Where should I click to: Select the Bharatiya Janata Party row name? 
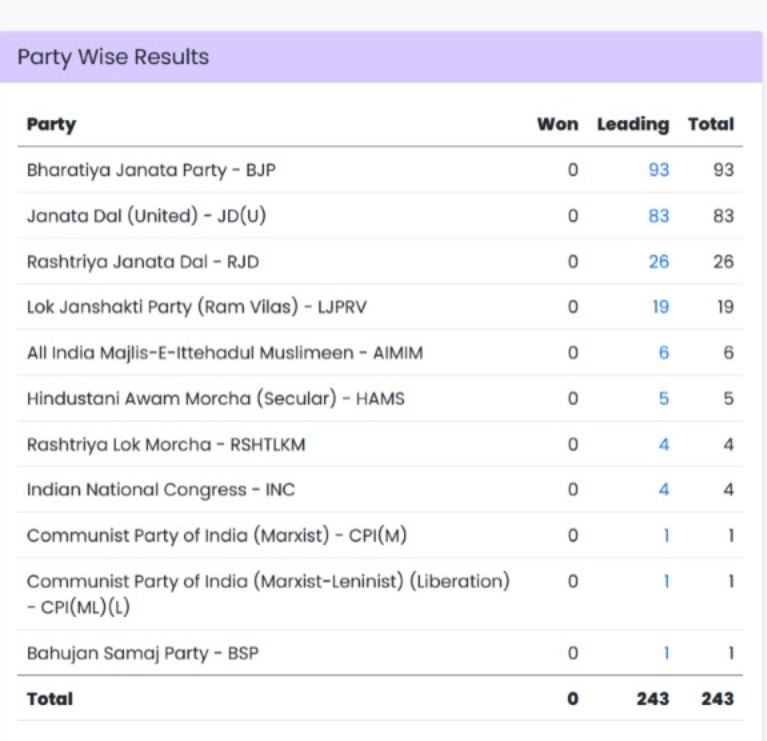pyautogui.click(x=151, y=170)
